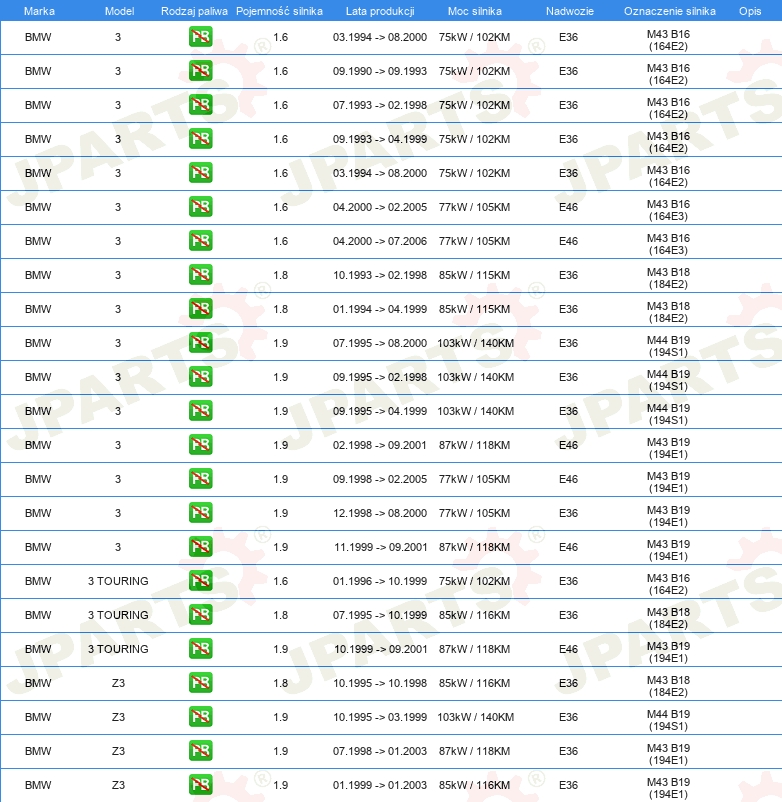
Task: Click the Moc silnika column header
Action: (x=475, y=11)
